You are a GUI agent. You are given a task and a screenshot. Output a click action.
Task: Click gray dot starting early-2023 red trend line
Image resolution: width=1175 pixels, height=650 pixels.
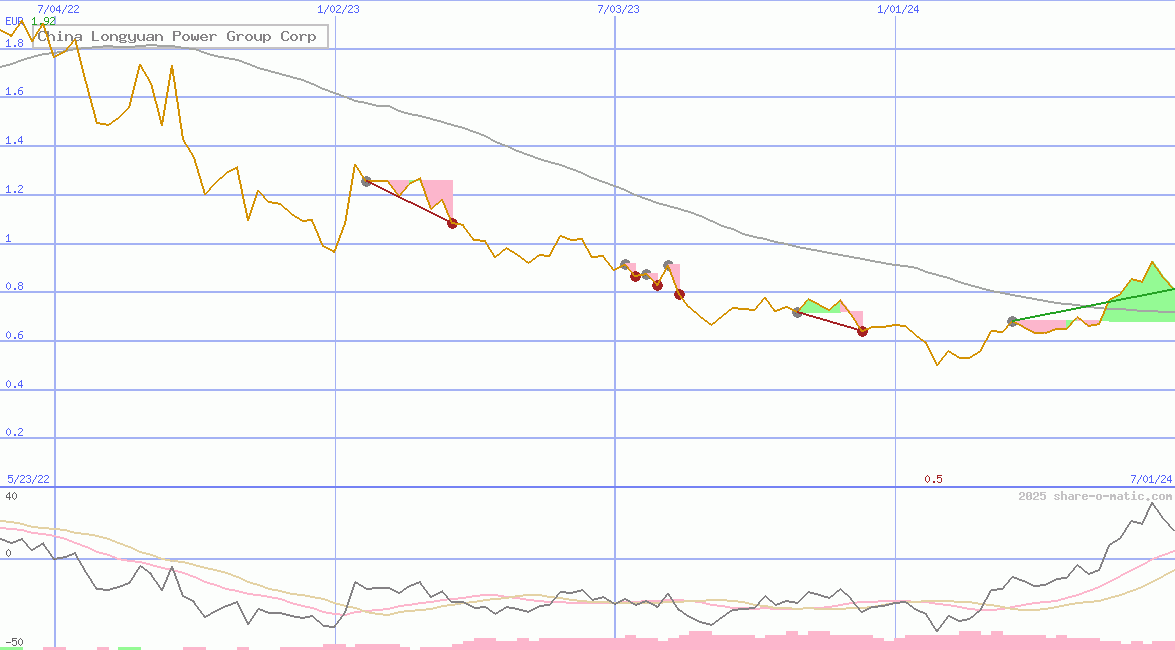click(366, 181)
